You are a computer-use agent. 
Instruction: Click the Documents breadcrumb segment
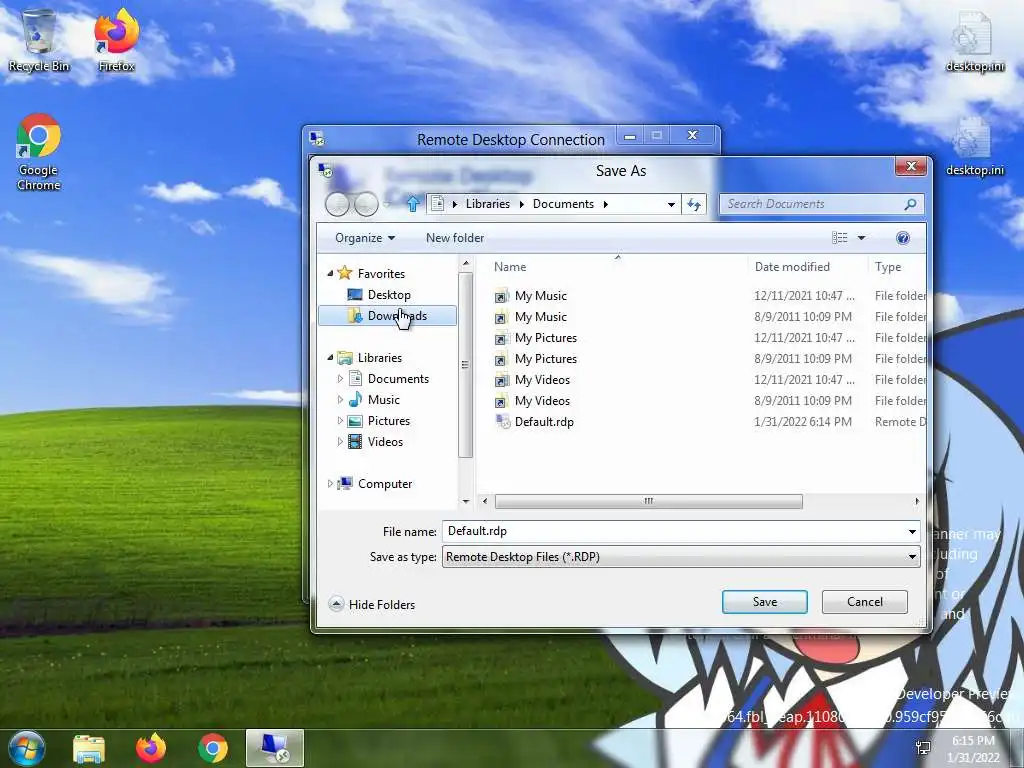pyautogui.click(x=563, y=204)
